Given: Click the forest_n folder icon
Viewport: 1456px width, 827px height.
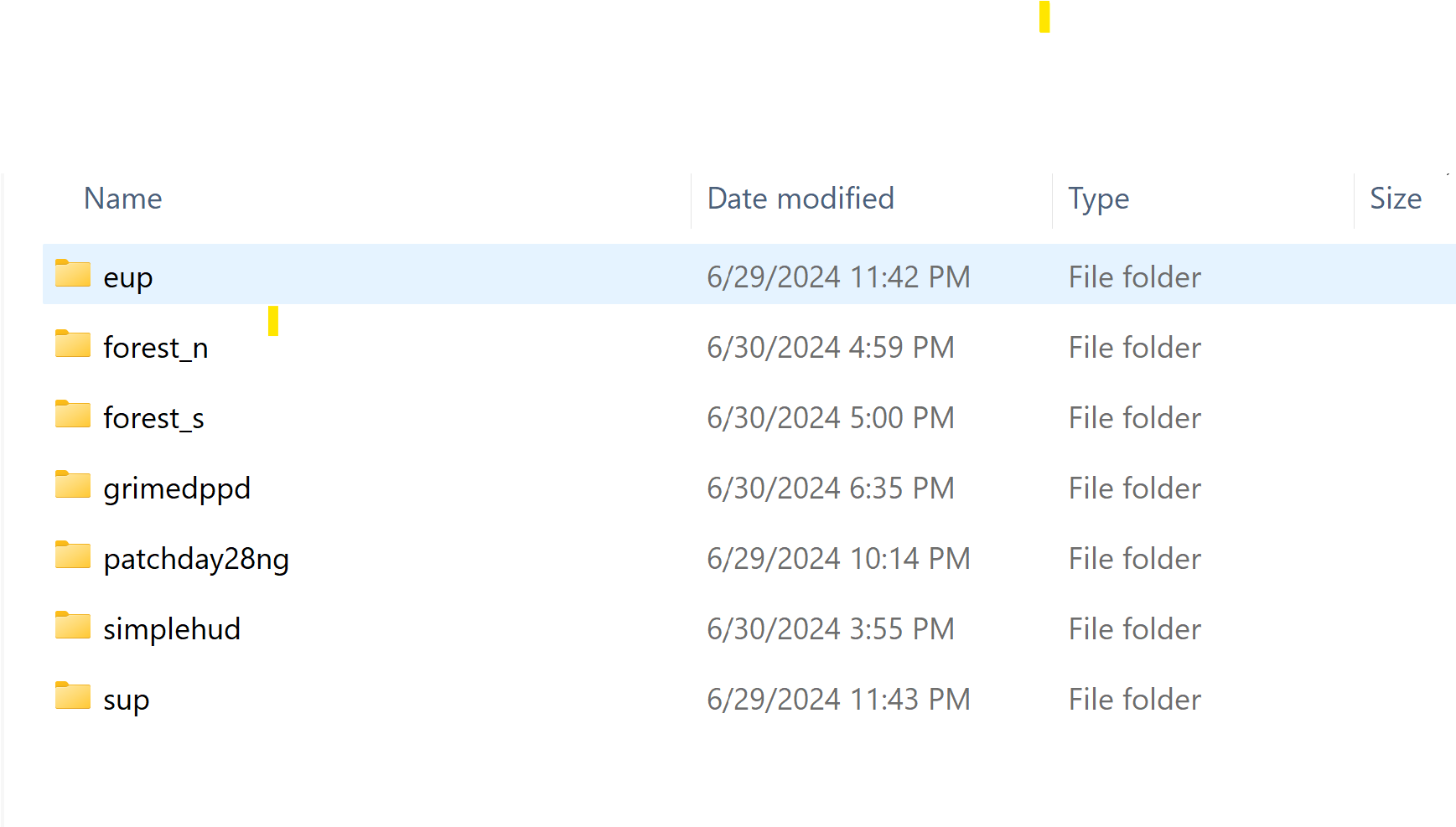Looking at the screenshot, I should point(73,344).
